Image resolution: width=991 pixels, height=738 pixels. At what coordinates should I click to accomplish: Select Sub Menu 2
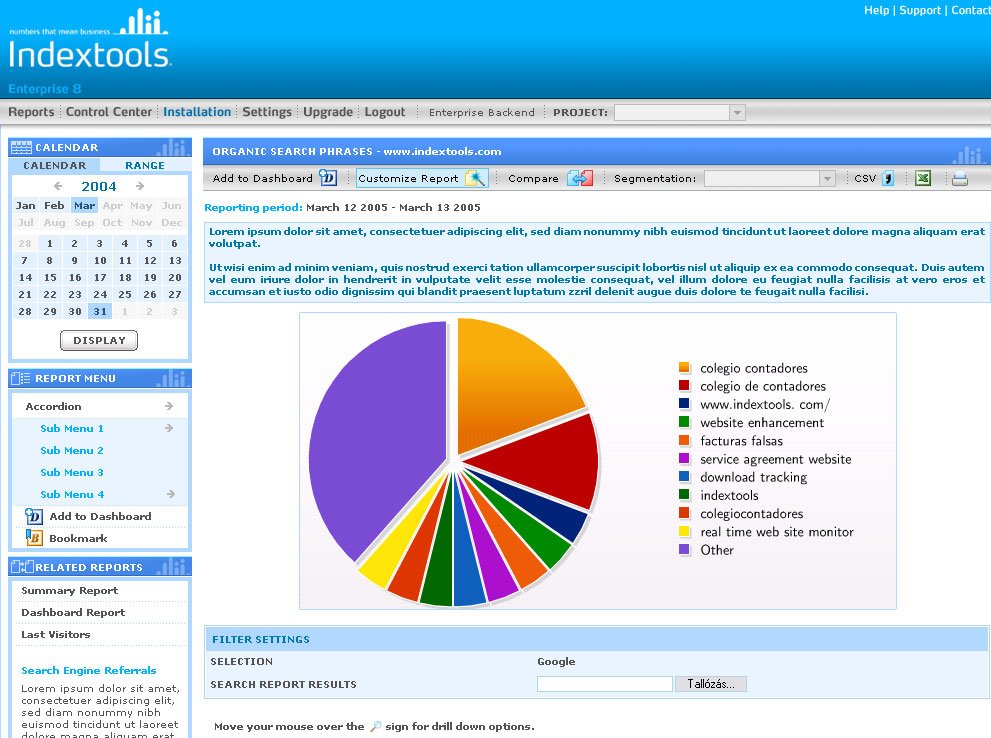point(72,450)
